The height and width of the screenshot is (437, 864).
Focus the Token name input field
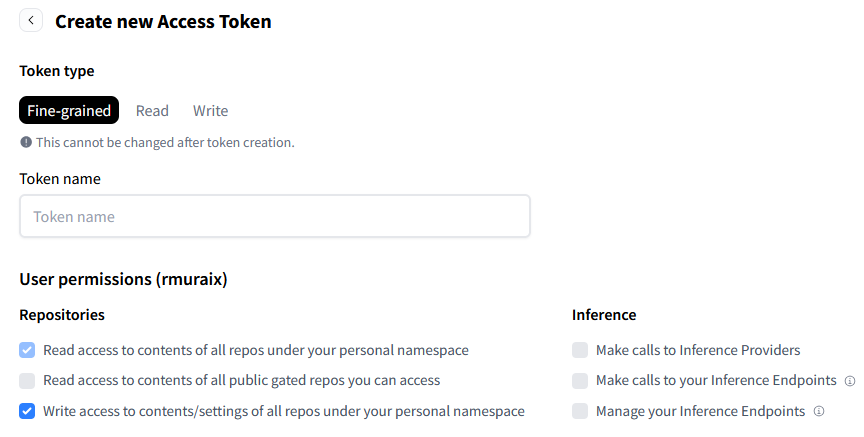click(275, 216)
